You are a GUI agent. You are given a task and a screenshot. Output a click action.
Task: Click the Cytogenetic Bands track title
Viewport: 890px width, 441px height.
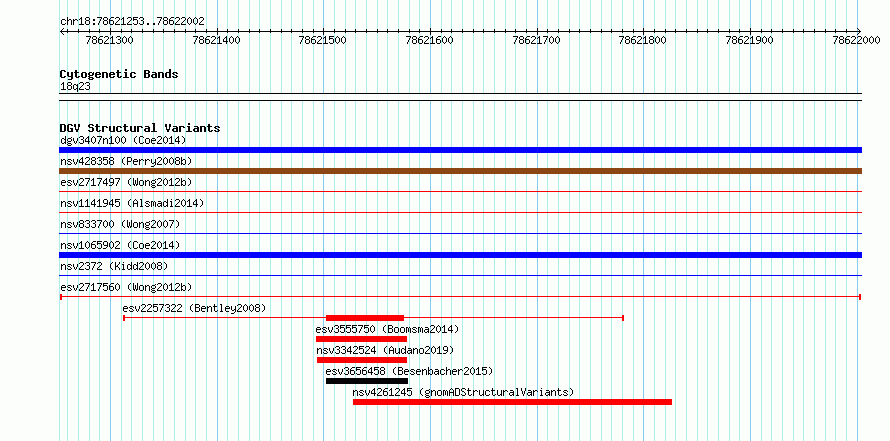(119, 74)
